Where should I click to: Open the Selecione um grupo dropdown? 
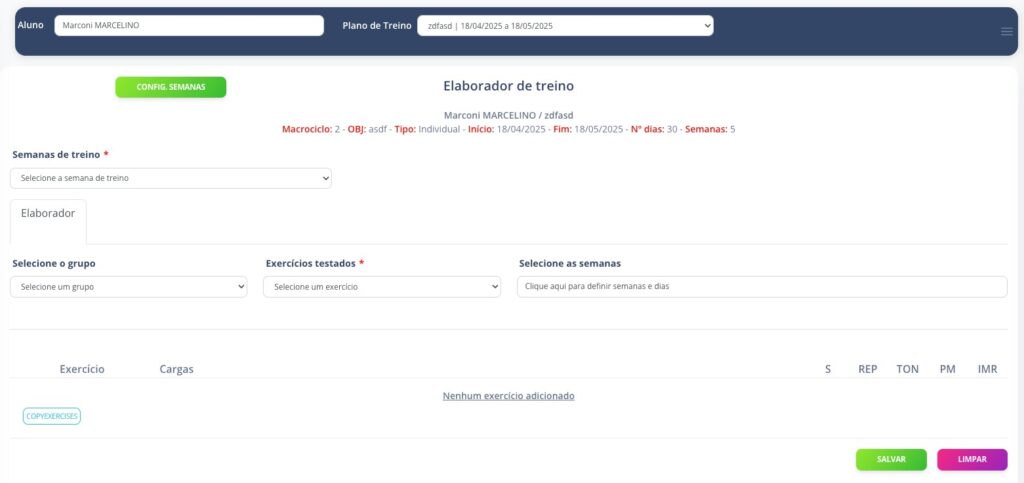coord(129,287)
